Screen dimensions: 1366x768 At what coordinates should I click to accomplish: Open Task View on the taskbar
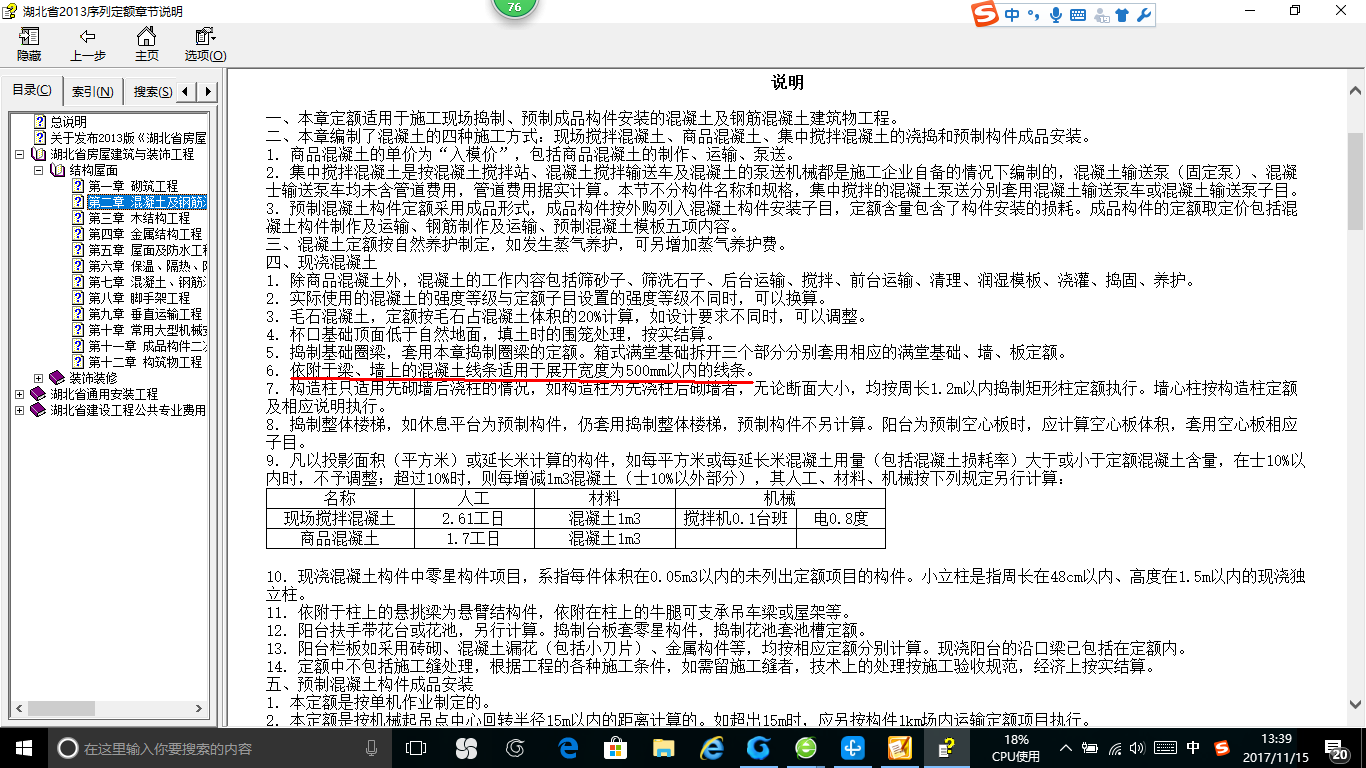tap(417, 748)
